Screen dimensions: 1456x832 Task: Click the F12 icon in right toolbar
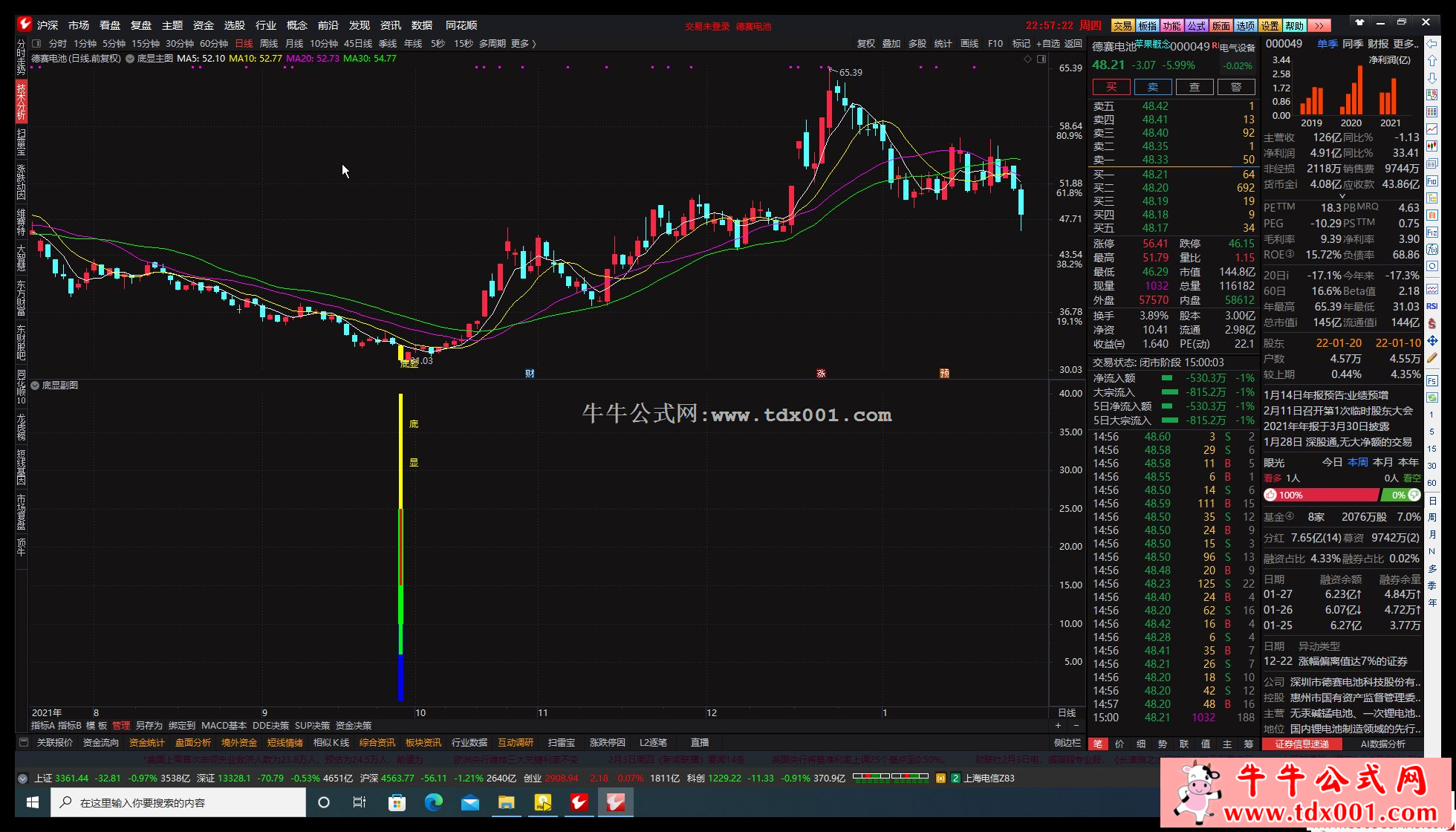point(1431,233)
